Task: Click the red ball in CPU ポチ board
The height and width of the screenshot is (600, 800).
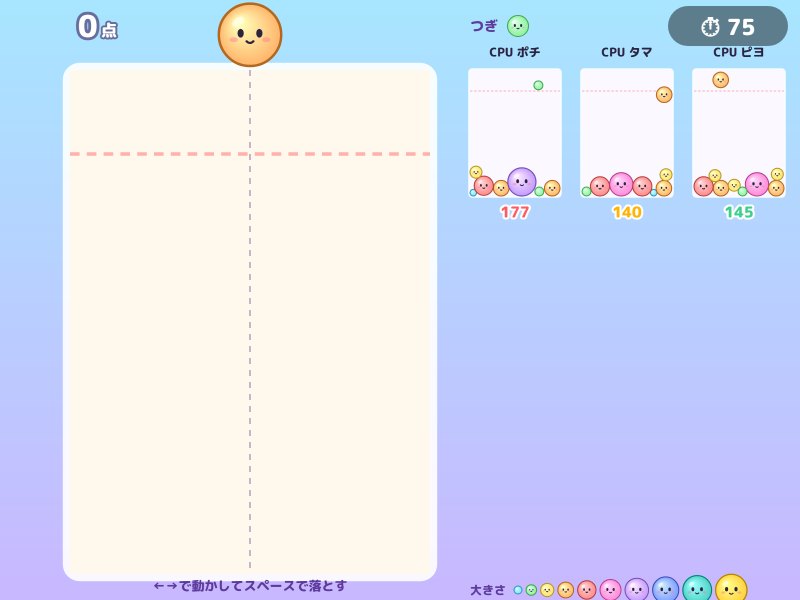Action: (x=484, y=186)
